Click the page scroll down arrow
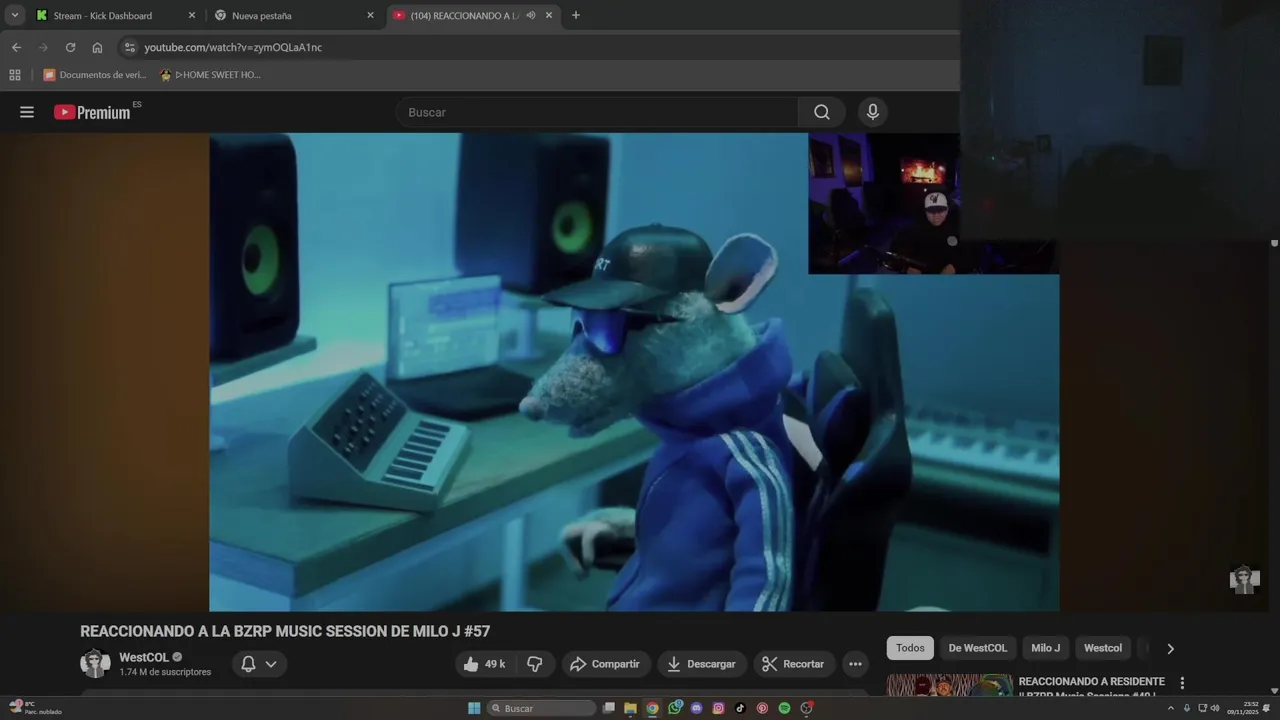Screen dimensions: 1280x720 pyautogui.click(x=1274, y=690)
